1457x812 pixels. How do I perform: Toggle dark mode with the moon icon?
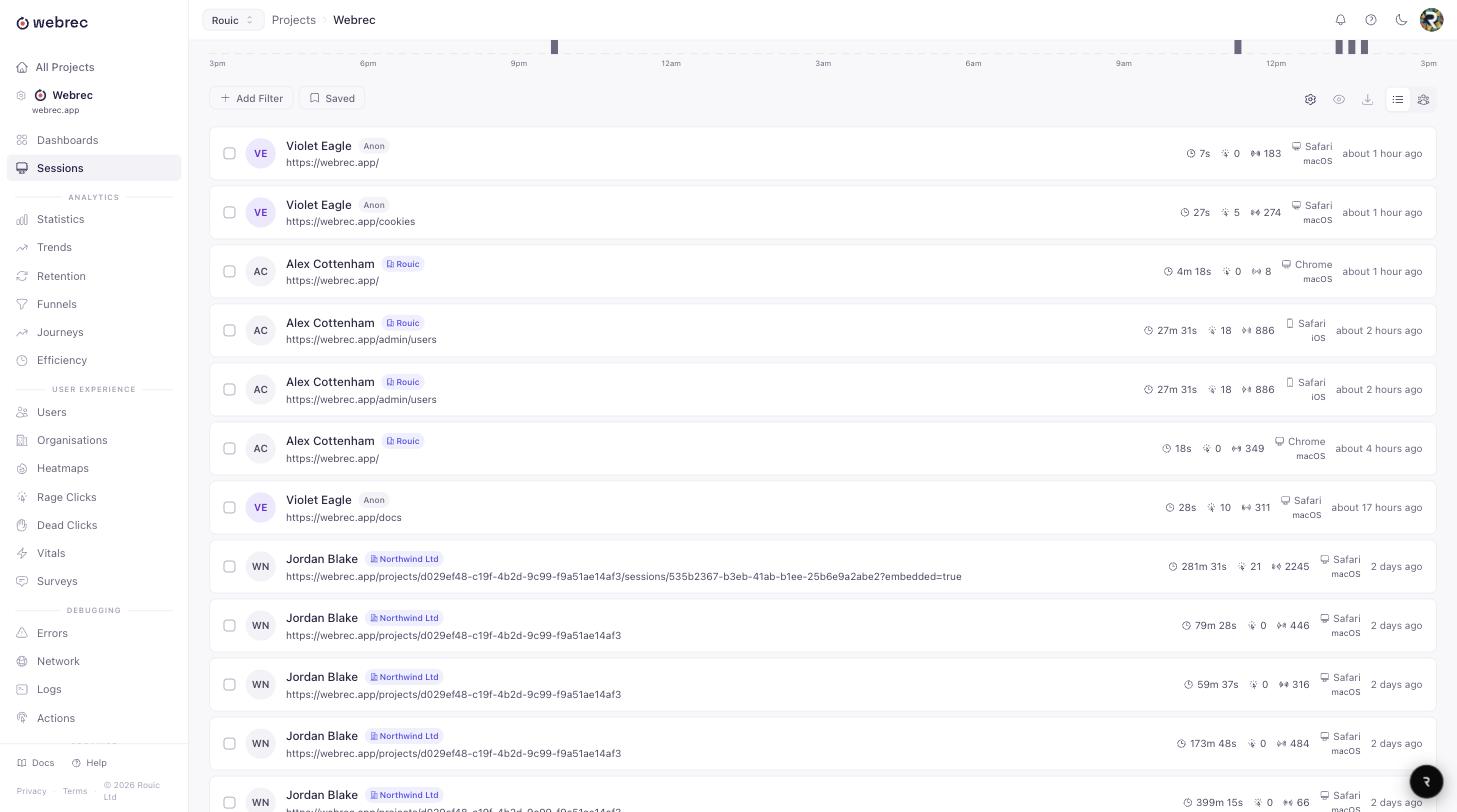tap(1401, 20)
